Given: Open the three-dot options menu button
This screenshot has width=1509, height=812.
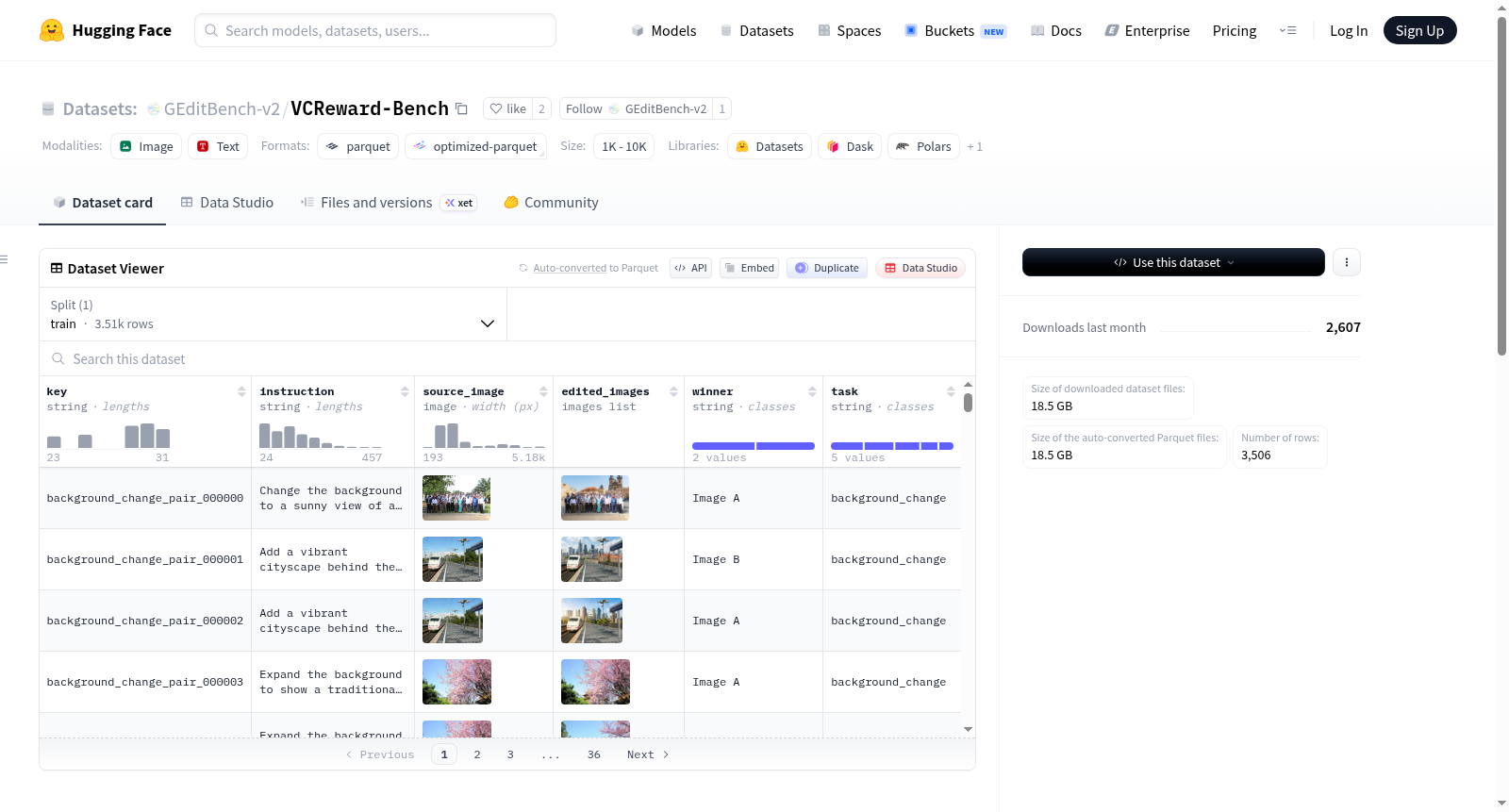Looking at the screenshot, I should pyautogui.click(x=1347, y=262).
